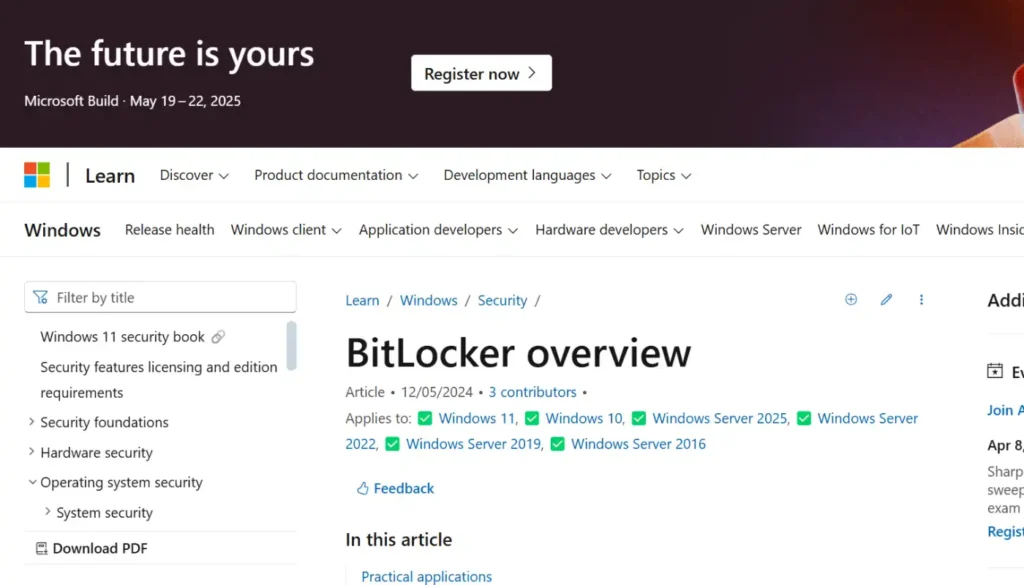This screenshot has height=585, width=1024.
Task: Open the Development languages dropdown
Action: pyautogui.click(x=527, y=175)
